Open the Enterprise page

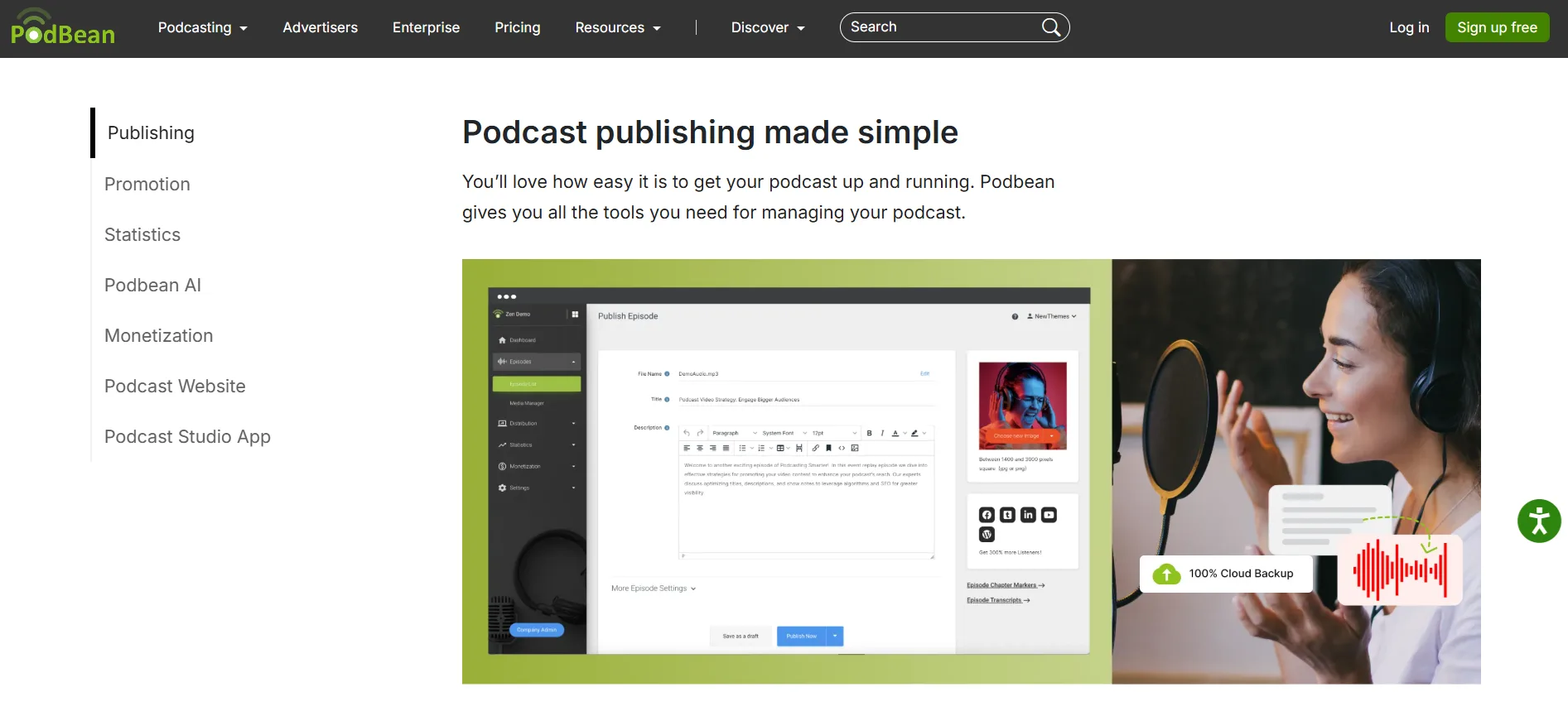[x=426, y=27]
